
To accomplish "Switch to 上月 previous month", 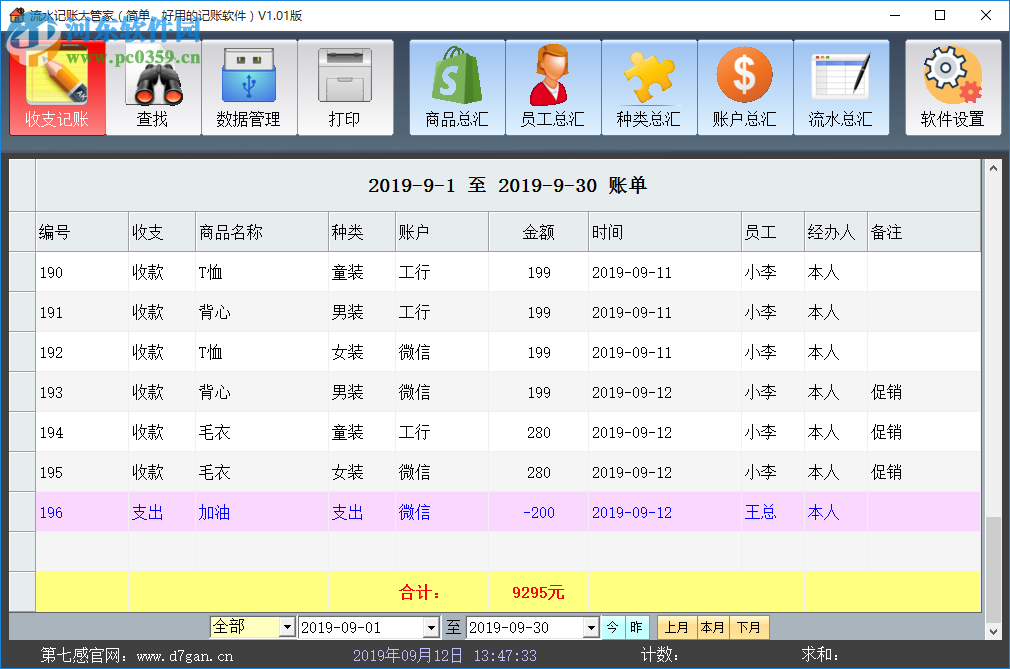I will pyautogui.click(x=676, y=627).
